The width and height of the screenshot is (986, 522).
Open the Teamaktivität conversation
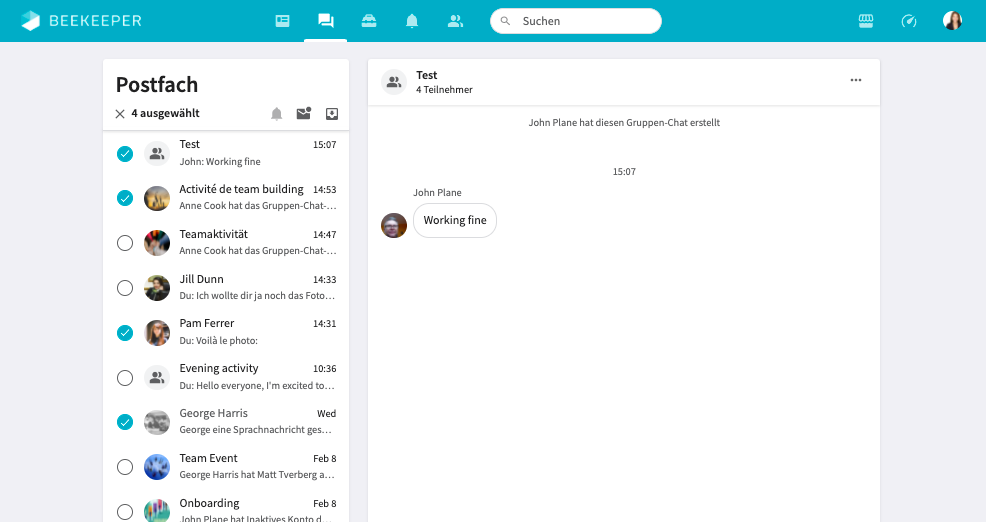tap(226, 243)
